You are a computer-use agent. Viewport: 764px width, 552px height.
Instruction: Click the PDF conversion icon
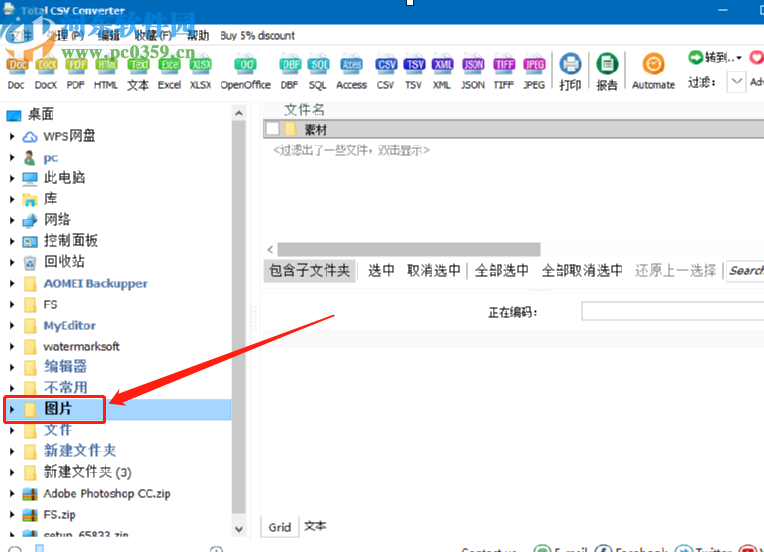coord(75,65)
